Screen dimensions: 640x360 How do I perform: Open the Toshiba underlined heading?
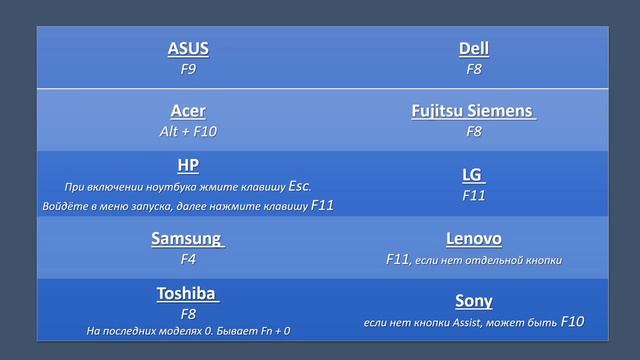tap(188, 293)
